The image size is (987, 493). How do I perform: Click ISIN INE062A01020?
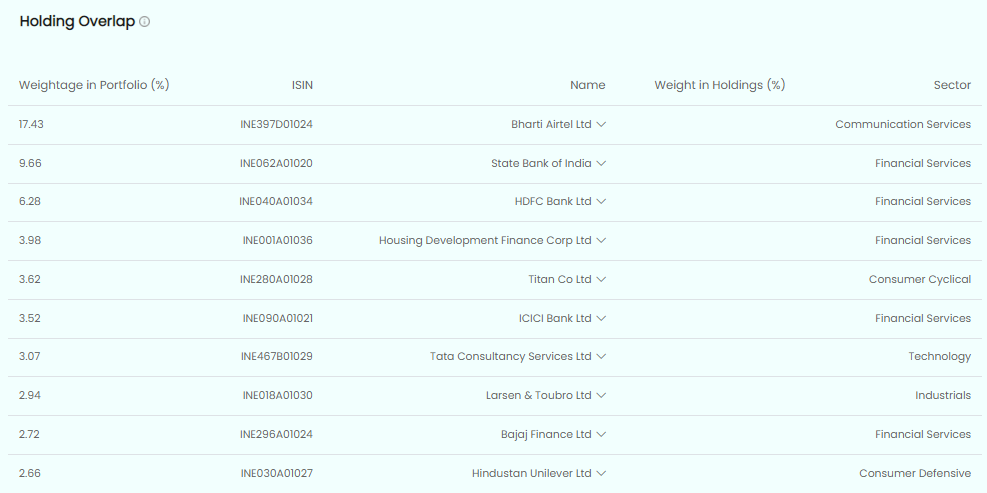276,164
